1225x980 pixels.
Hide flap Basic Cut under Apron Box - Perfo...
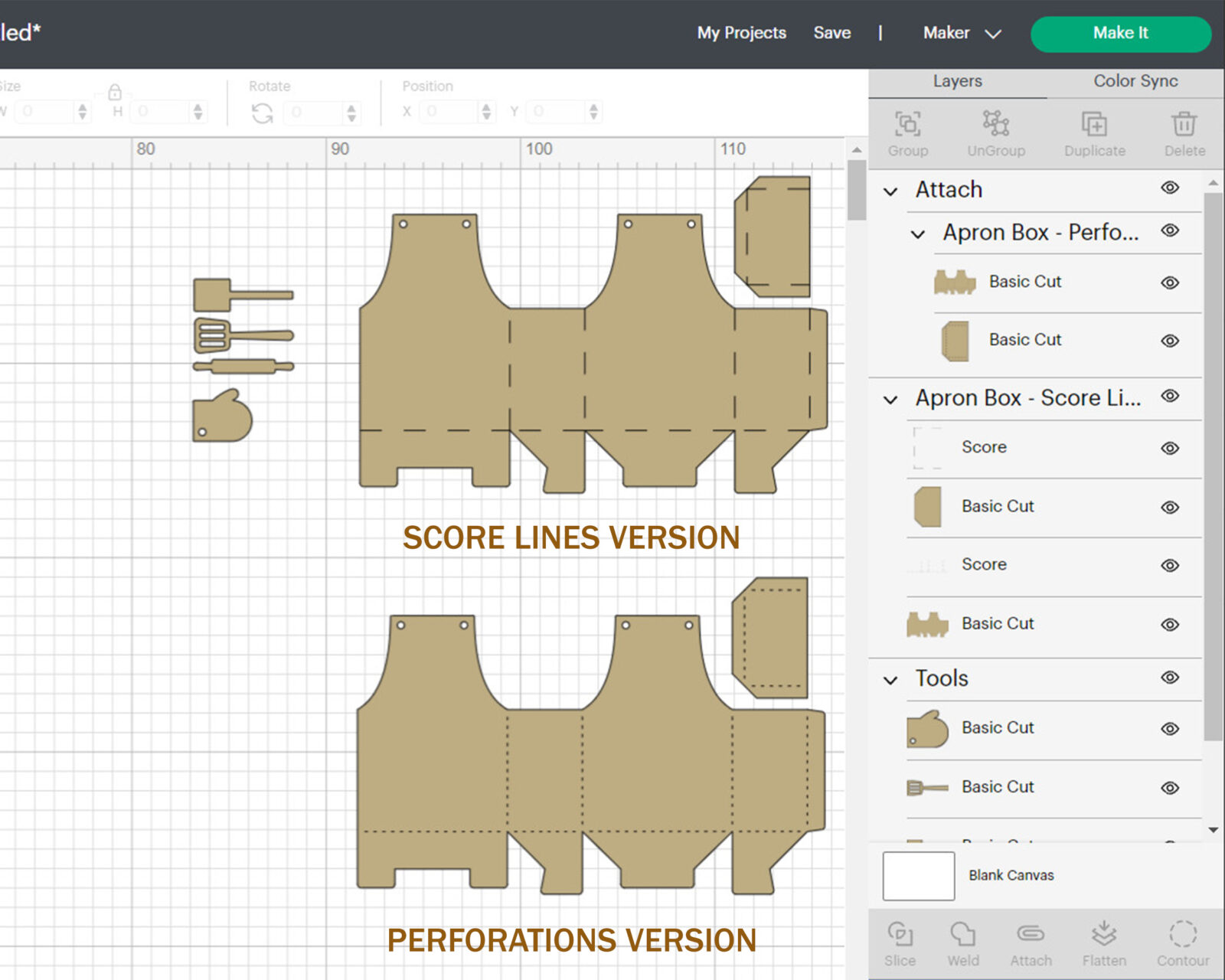point(1170,341)
